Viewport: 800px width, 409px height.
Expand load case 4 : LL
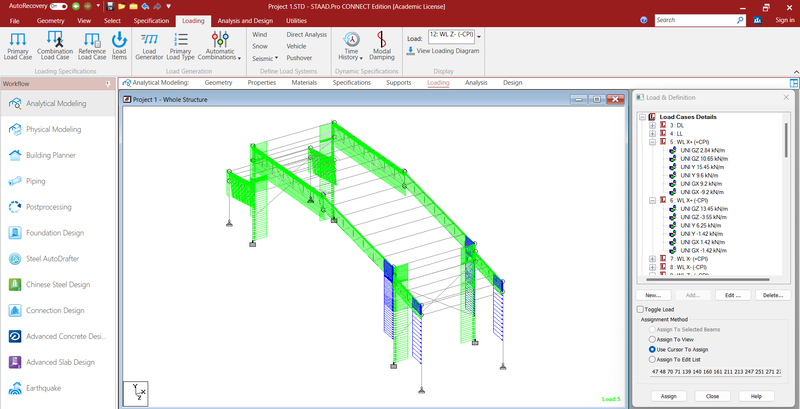[x=652, y=133]
